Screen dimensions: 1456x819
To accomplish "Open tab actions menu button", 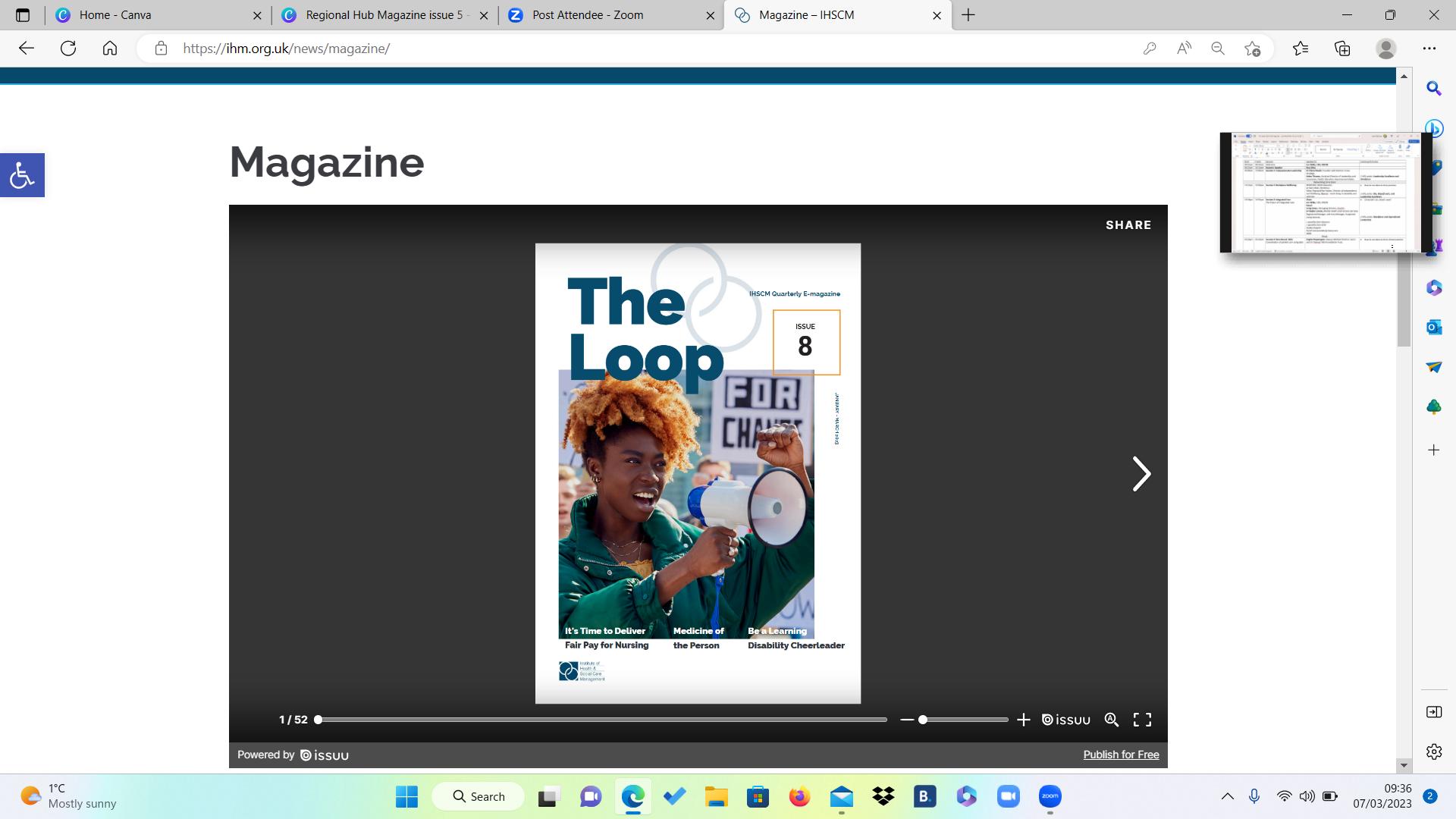I will point(22,15).
